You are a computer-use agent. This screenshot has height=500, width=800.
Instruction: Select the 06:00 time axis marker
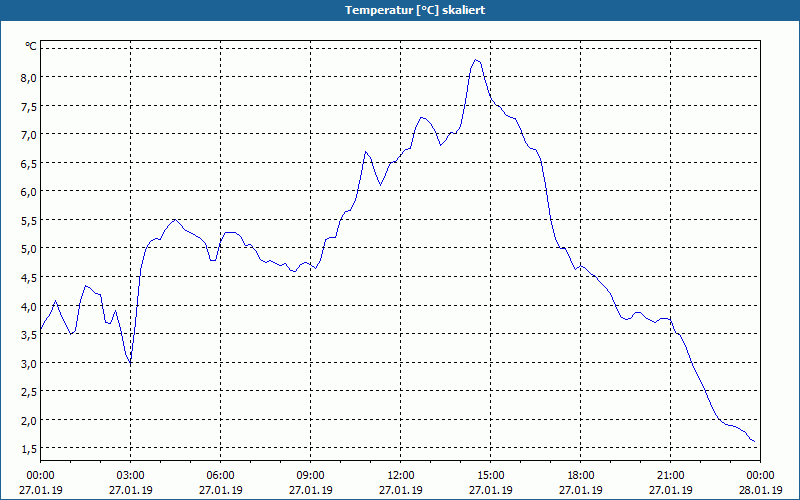220,476
